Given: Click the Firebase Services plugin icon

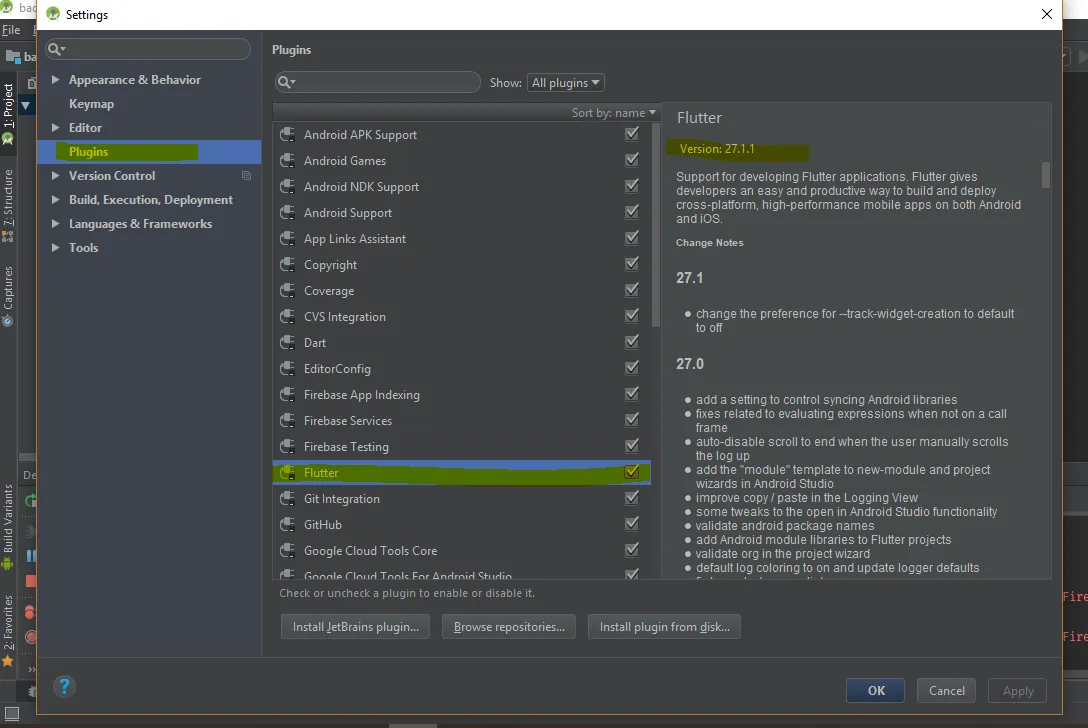Looking at the screenshot, I should [x=287, y=421].
